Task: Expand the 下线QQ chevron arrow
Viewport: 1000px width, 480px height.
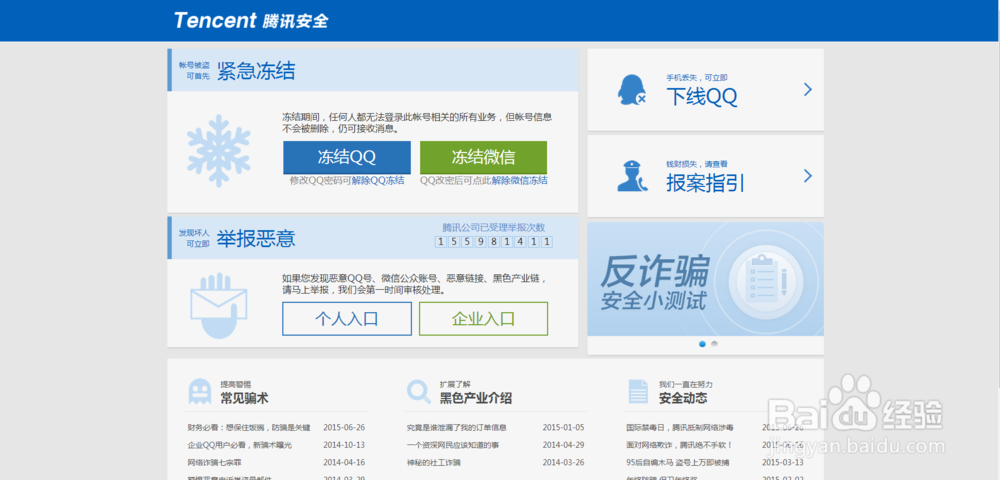Action: coord(808,90)
